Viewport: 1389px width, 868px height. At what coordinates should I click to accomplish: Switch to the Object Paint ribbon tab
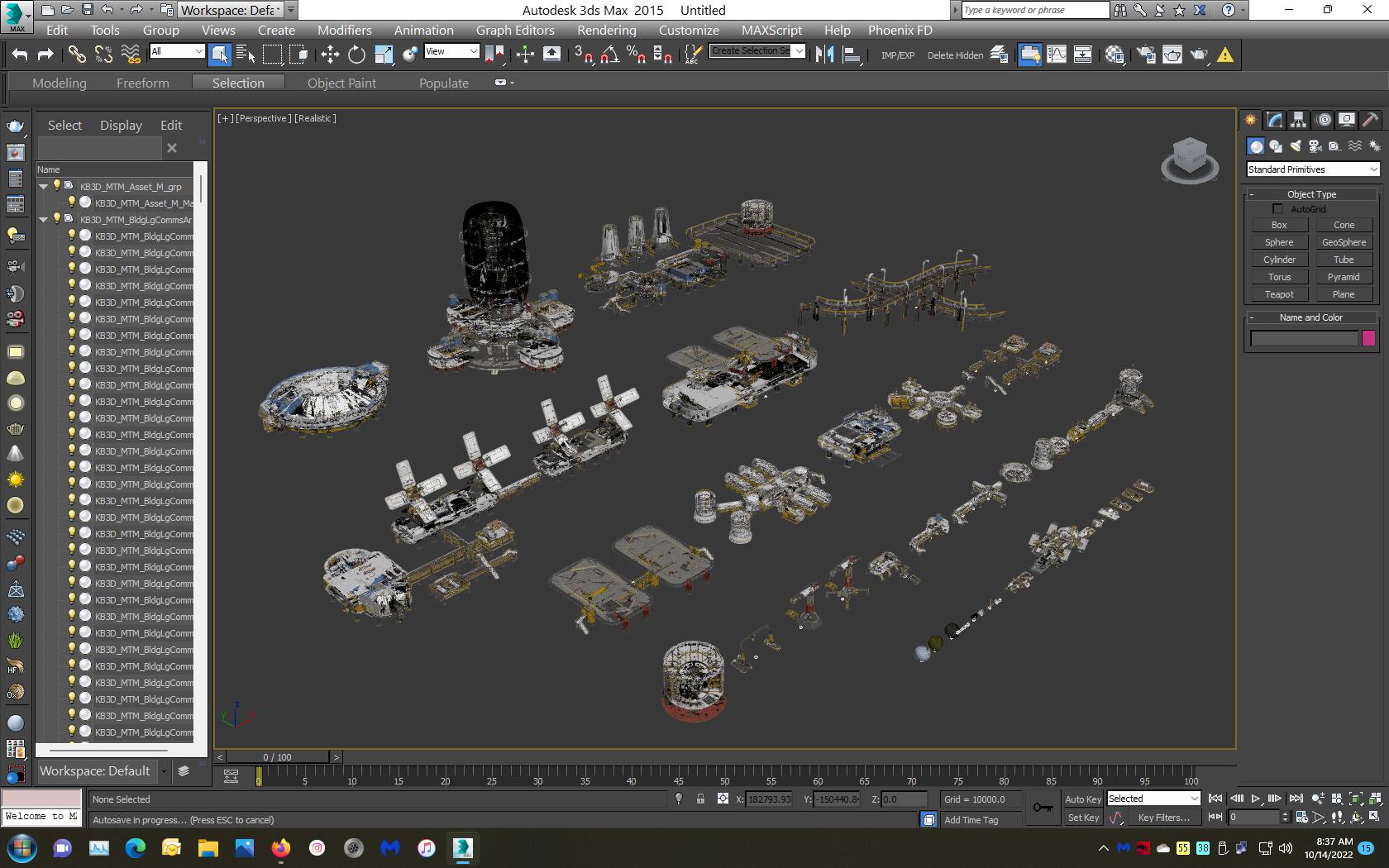click(341, 83)
